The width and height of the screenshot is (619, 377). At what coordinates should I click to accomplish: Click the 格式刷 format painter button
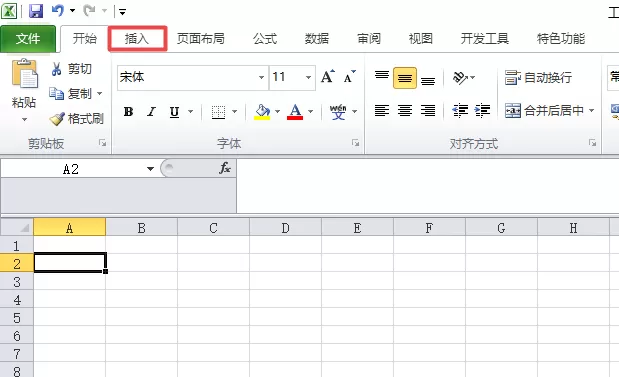click(x=77, y=118)
